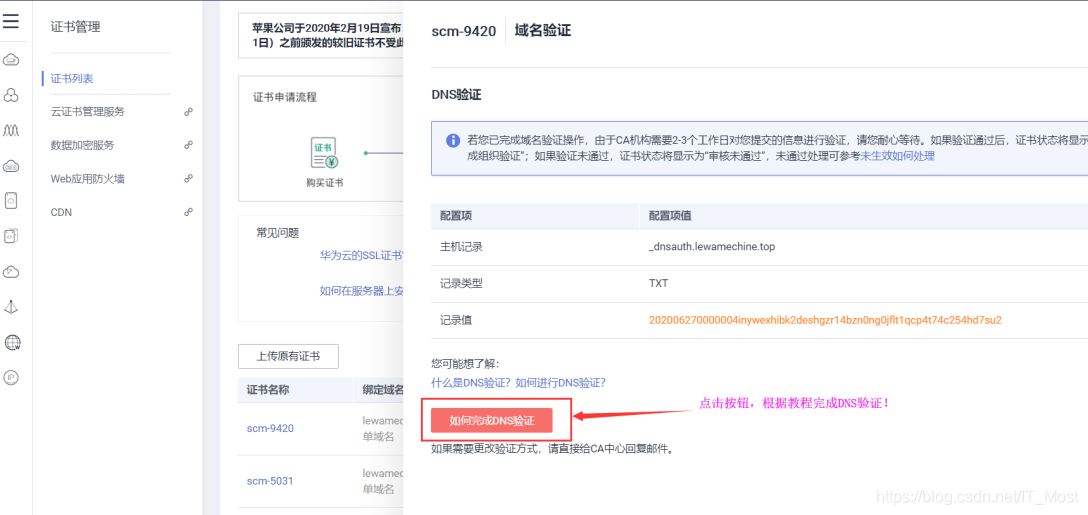Click the 配置项 column header
The image size is (1088, 515).
[x=456, y=216]
